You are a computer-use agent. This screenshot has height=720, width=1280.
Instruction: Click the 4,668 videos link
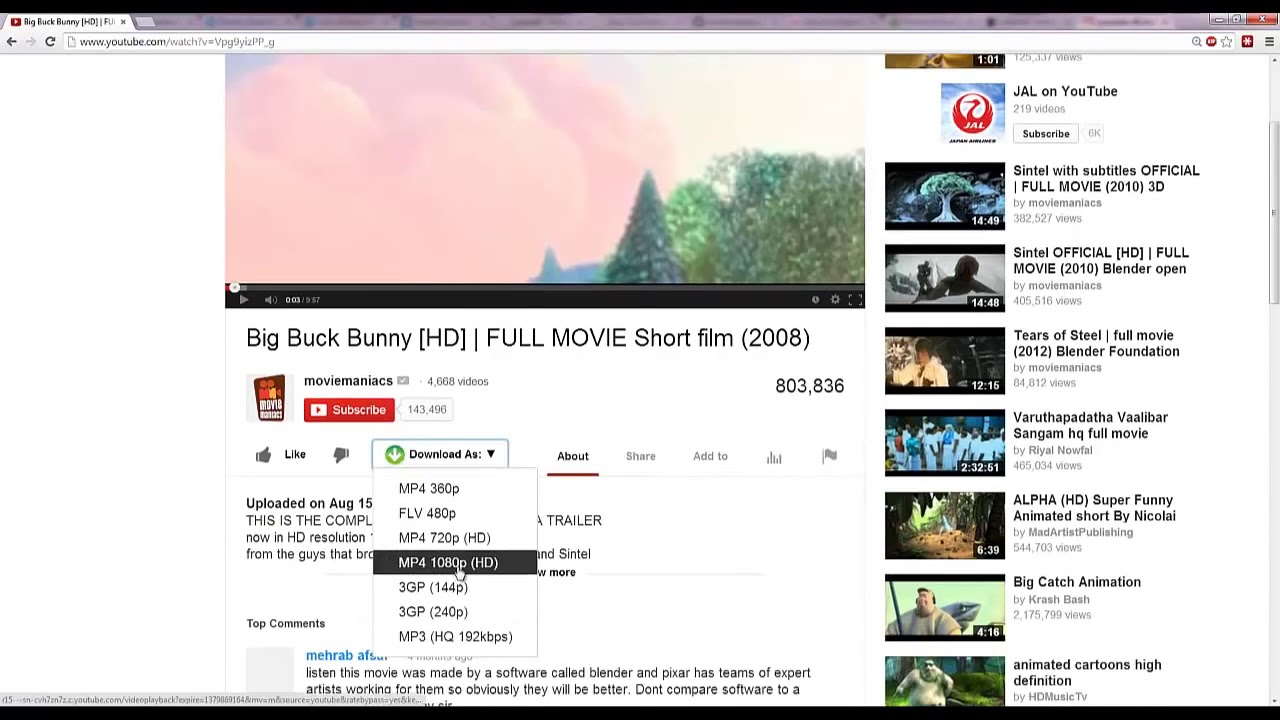[x=458, y=381]
